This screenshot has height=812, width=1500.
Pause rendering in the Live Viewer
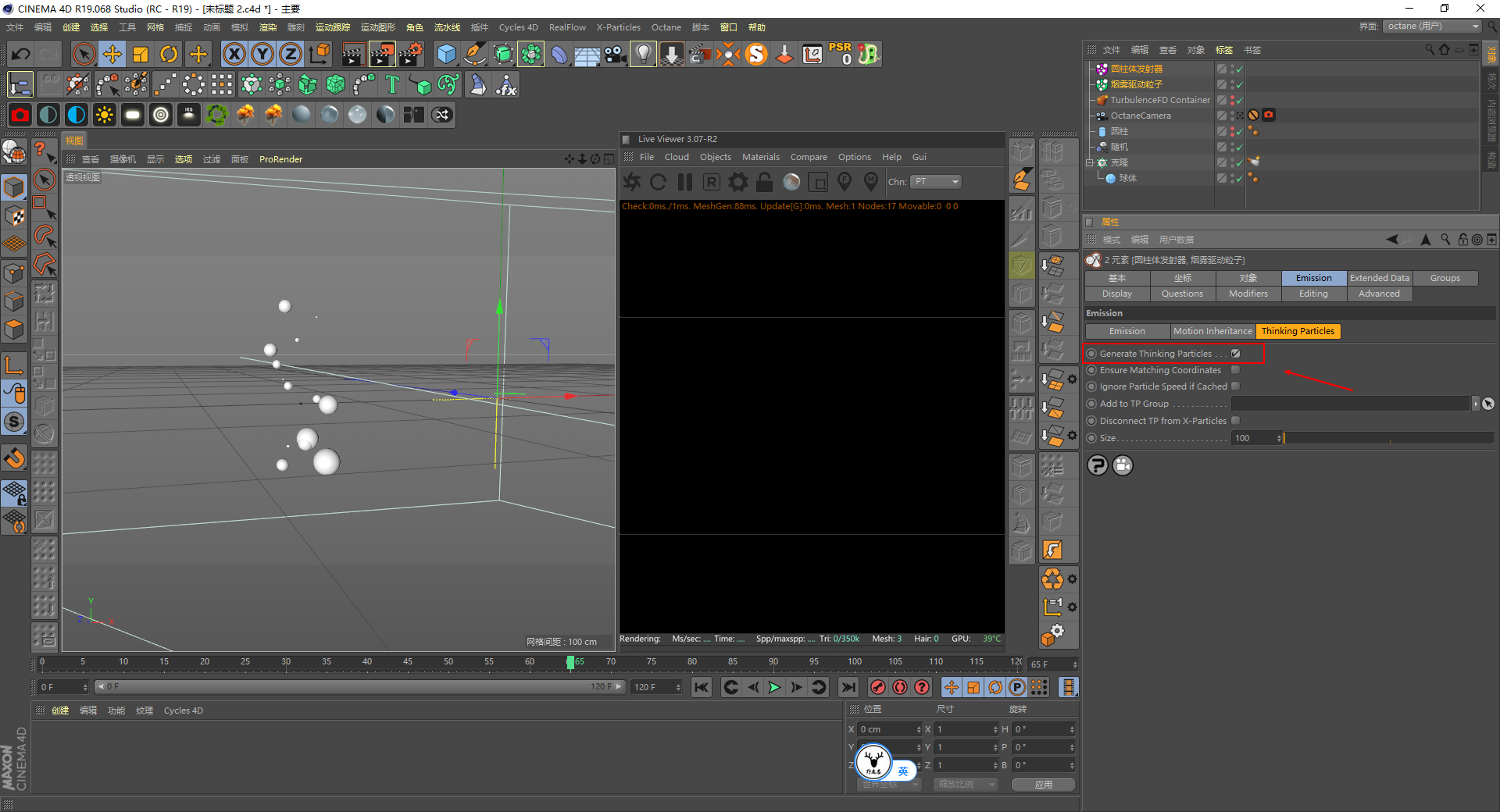pos(685,182)
